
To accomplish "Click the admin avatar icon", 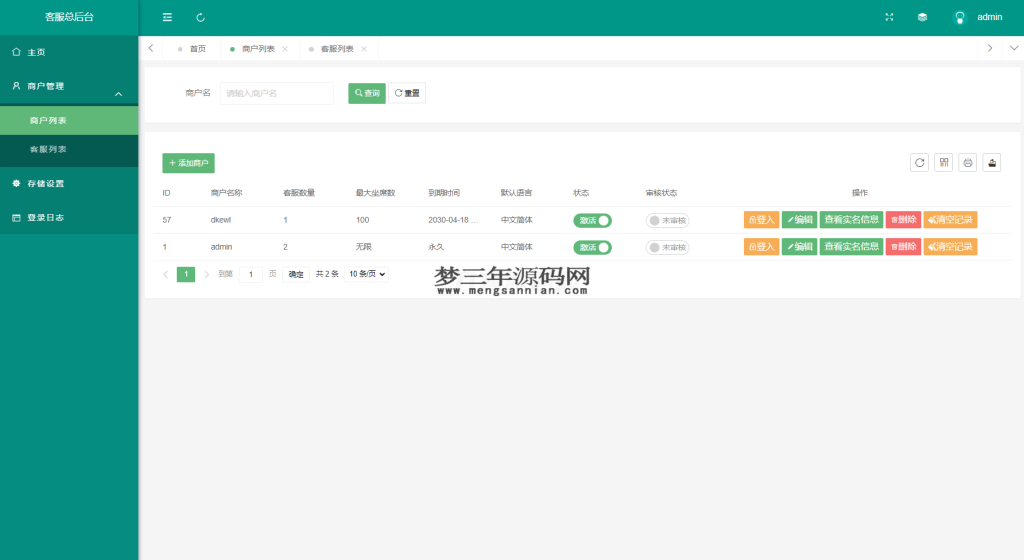I will [x=959, y=18].
